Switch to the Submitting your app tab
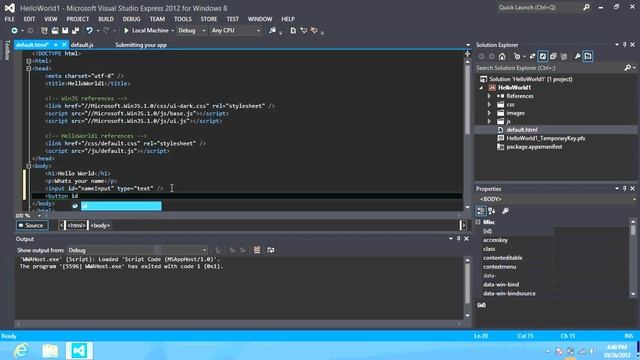Image resolution: width=640 pixels, height=360 pixels. pos(141,45)
